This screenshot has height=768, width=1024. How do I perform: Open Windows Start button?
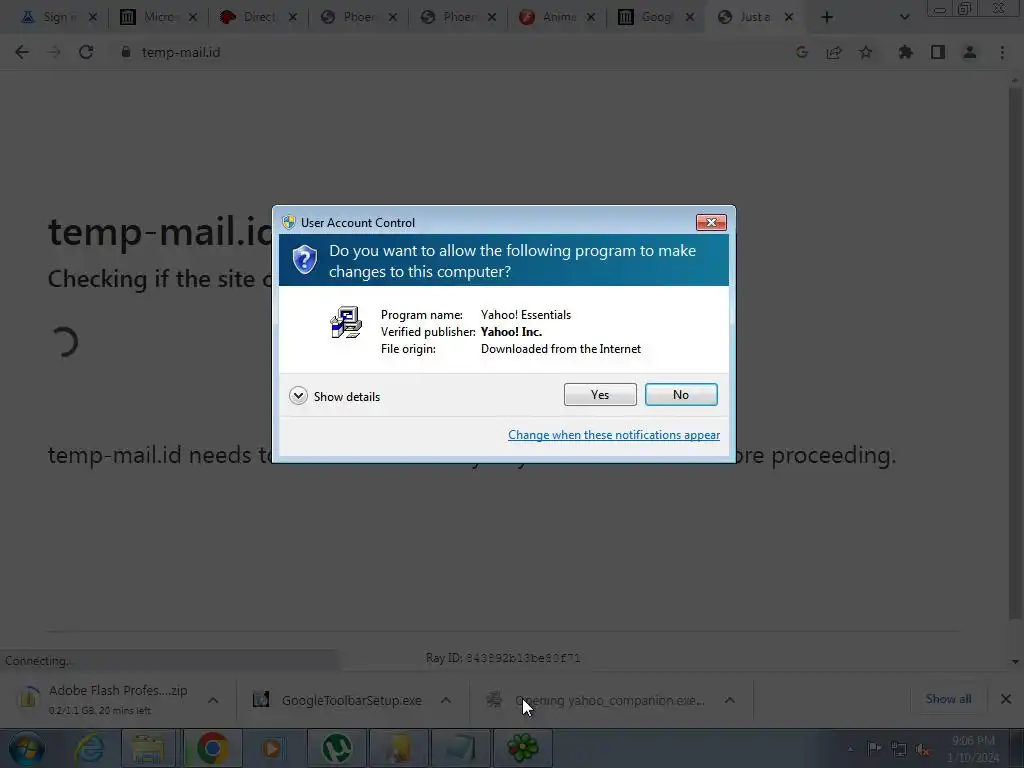(x=27, y=748)
